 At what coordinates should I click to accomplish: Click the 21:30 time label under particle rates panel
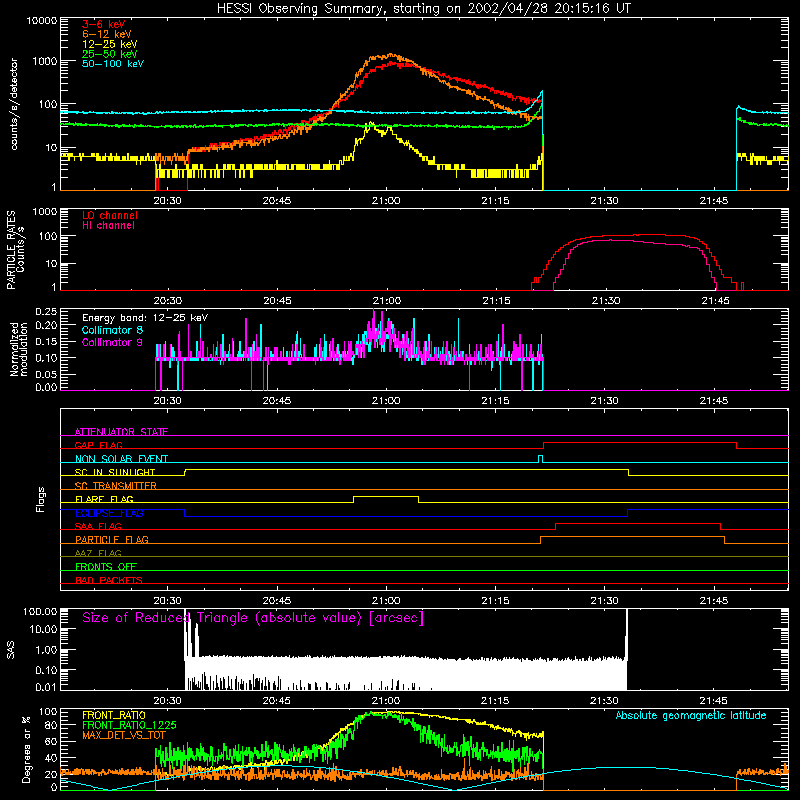tap(606, 301)
